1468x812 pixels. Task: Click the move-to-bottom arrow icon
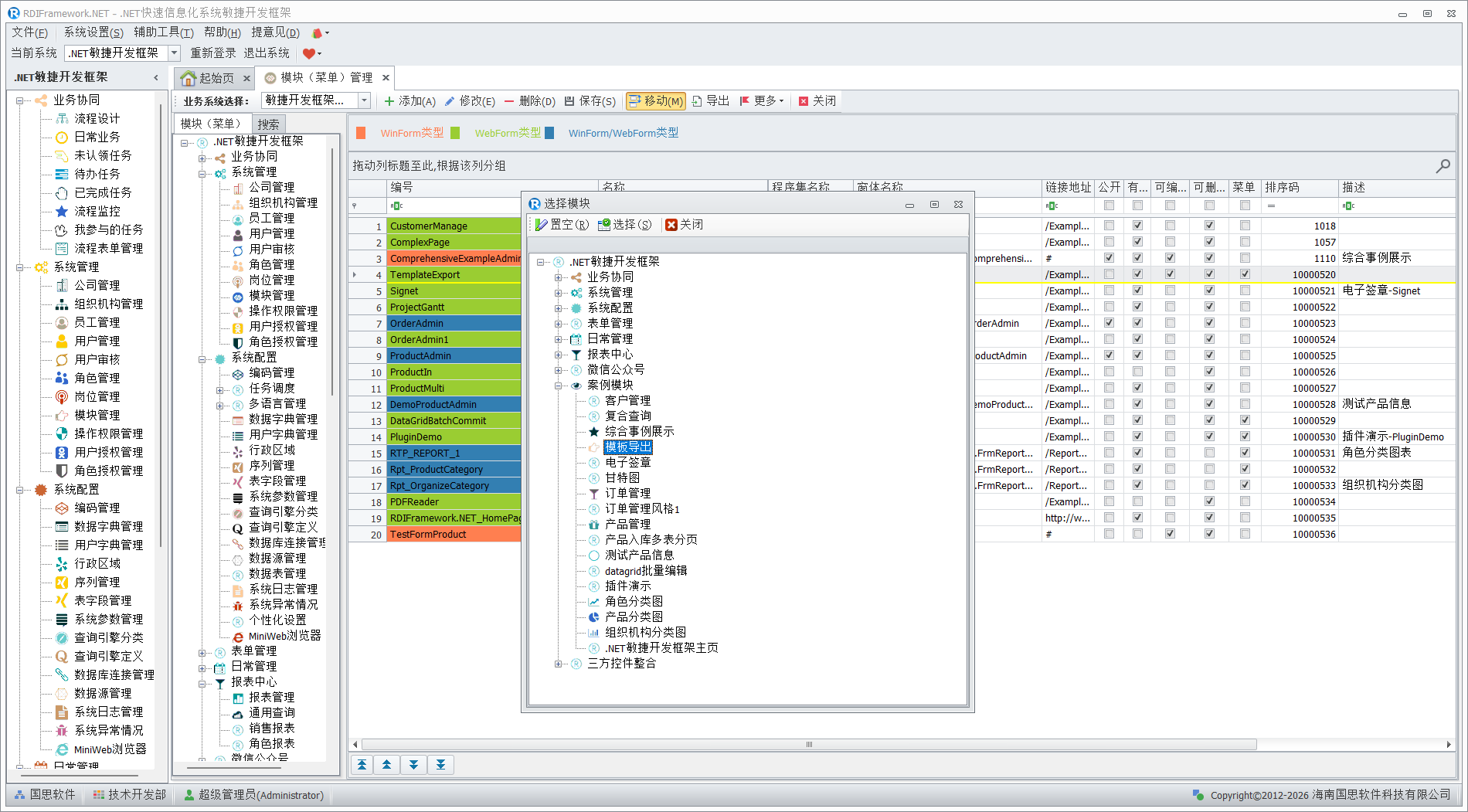[440, 765]
